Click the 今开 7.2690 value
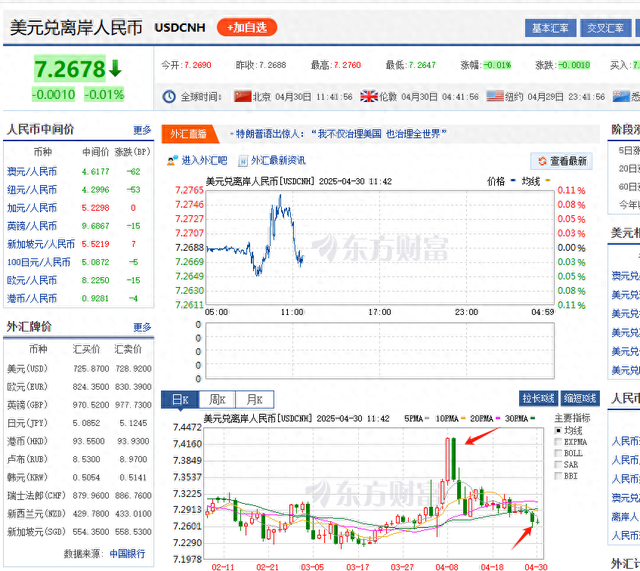This screenshot has height=571, width=640. point(198,65)
